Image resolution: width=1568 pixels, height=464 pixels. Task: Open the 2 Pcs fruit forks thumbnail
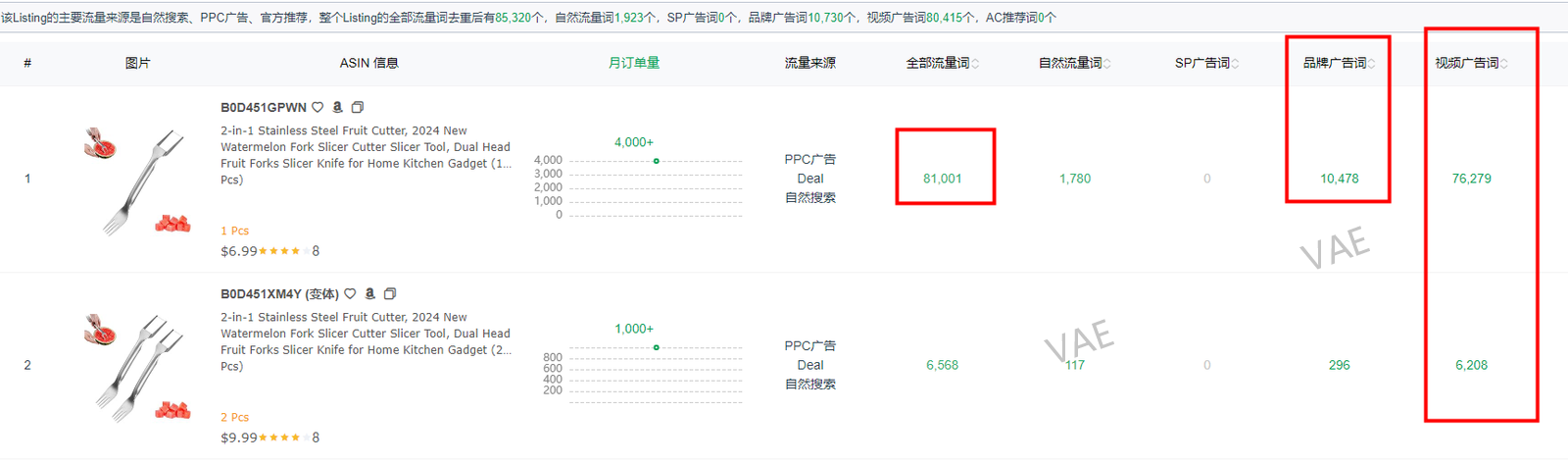click(137, 367)
